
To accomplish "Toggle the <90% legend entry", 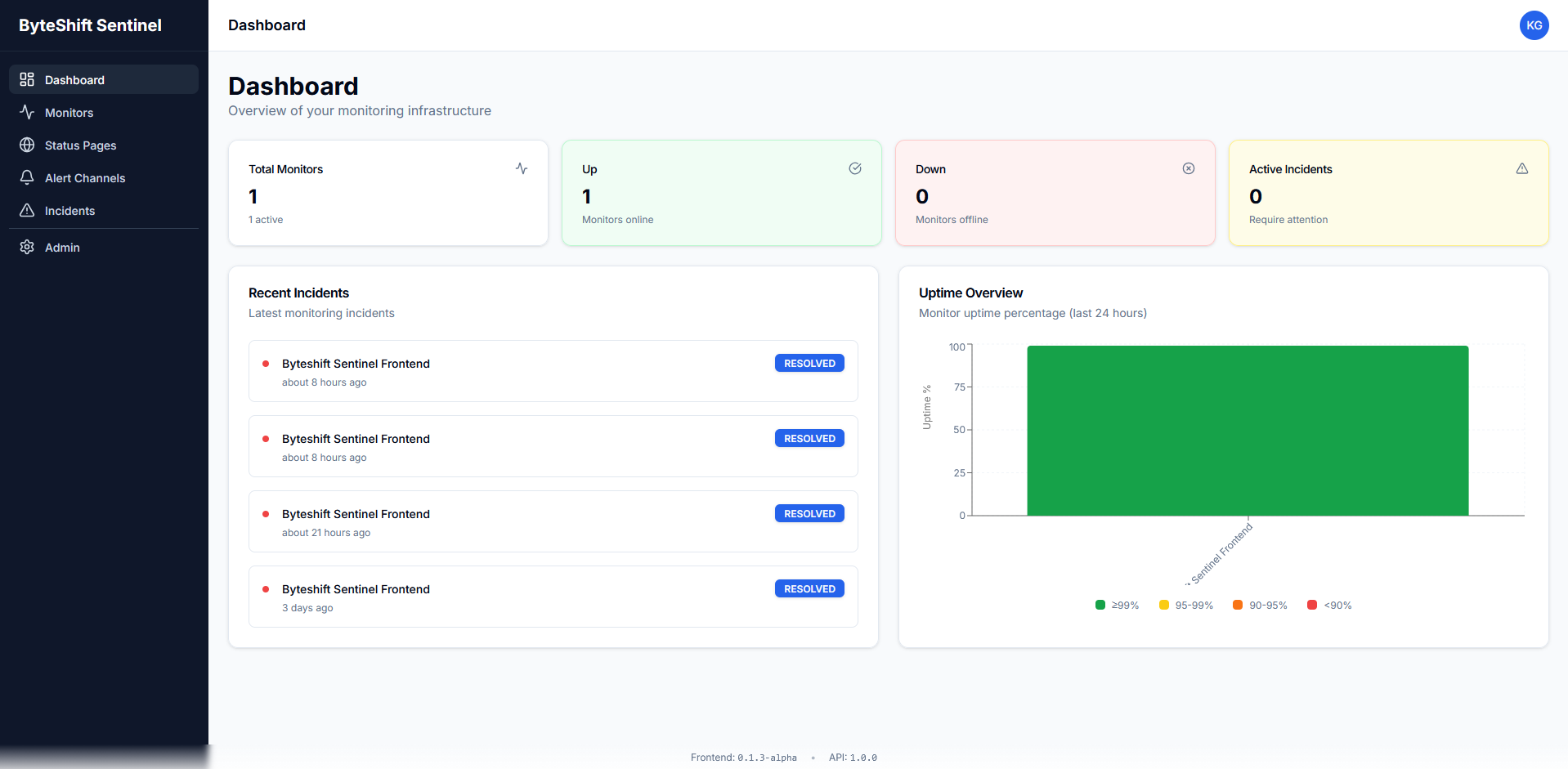I will (x=1328, y=605).
